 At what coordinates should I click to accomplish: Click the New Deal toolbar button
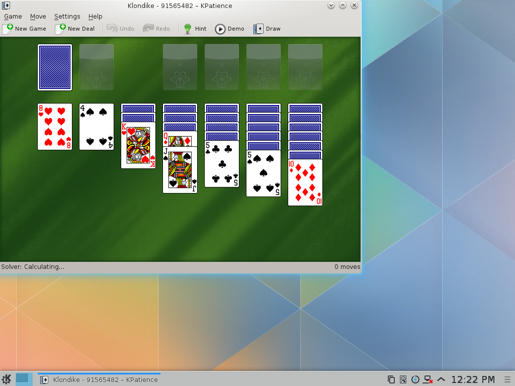76,29
